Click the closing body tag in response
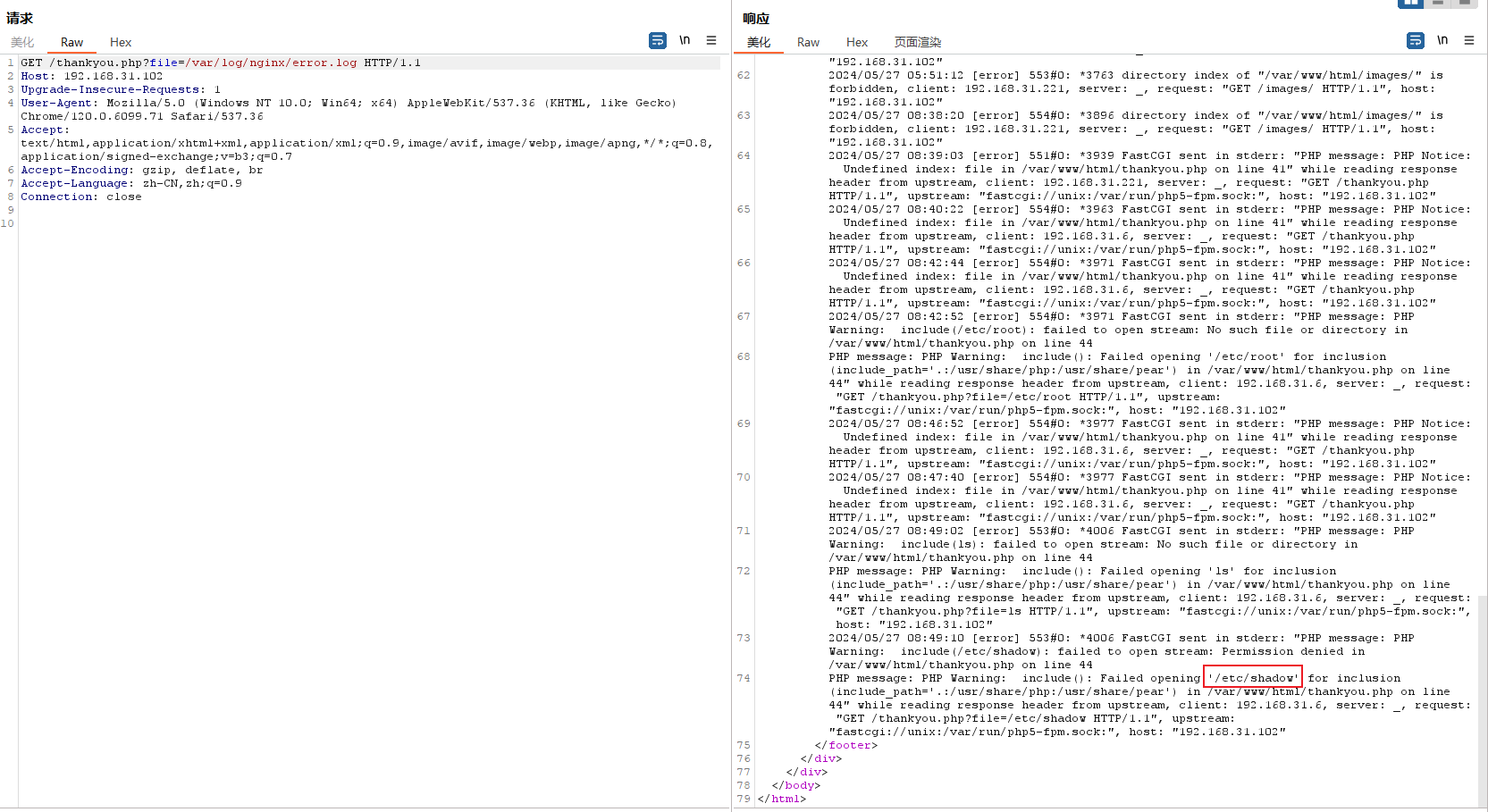 (796, 785)
